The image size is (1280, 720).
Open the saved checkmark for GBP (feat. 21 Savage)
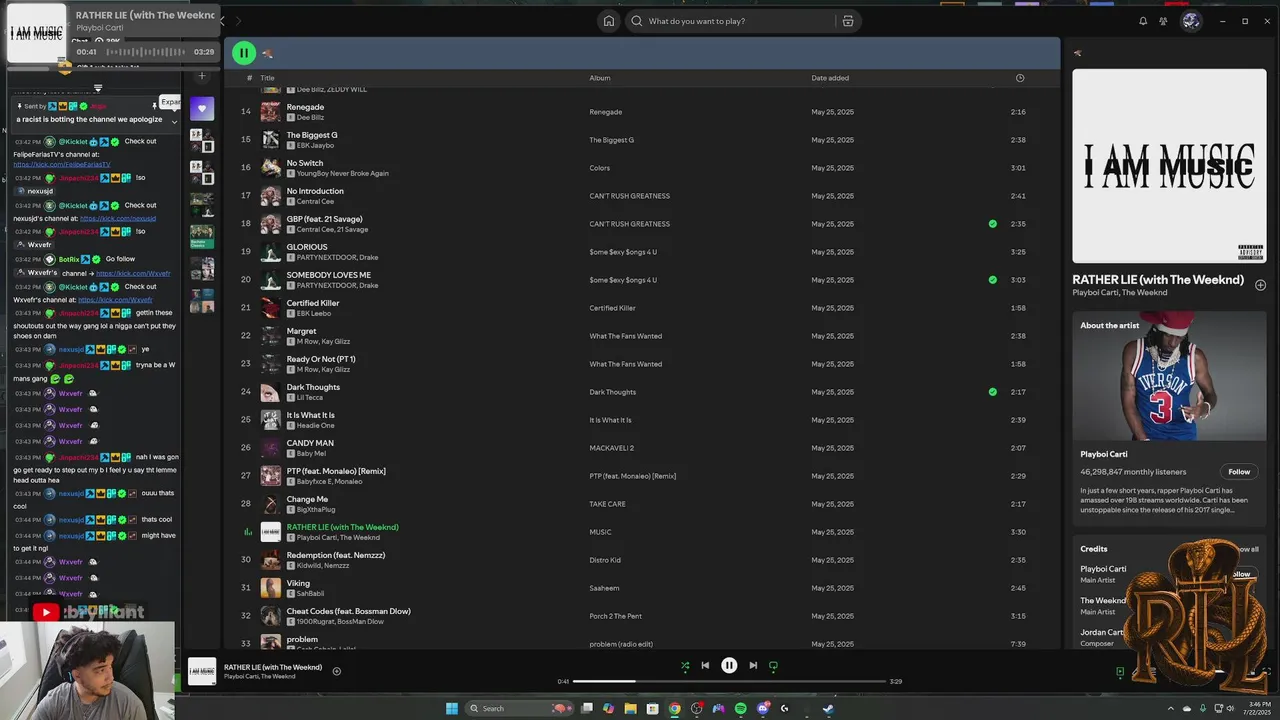point(992,224)
